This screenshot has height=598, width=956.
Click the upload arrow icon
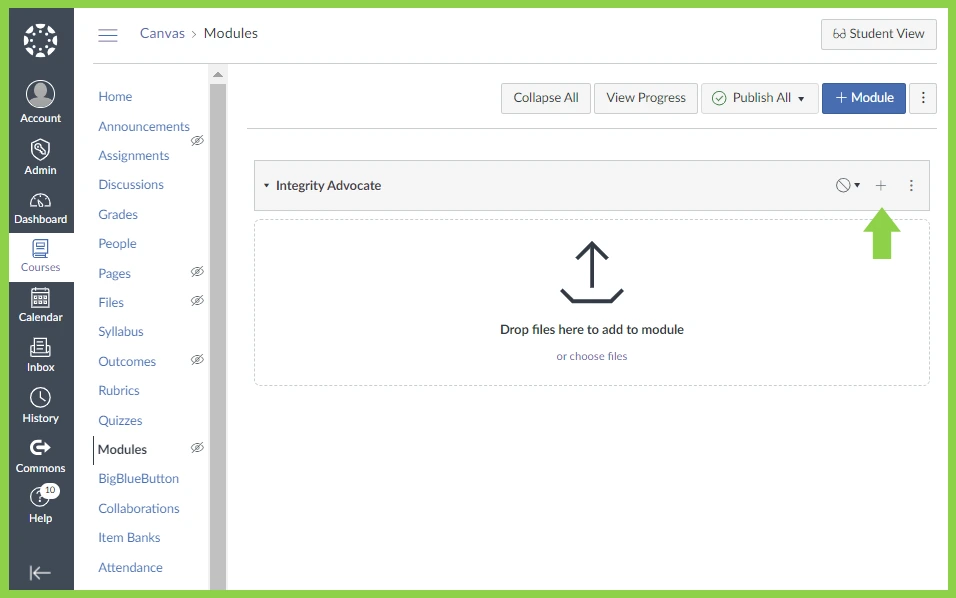[591, 272]
